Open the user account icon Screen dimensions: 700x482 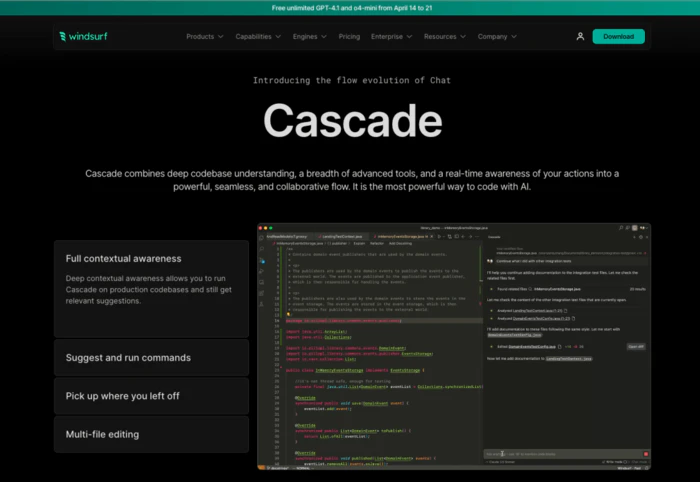tap(580, 37)
